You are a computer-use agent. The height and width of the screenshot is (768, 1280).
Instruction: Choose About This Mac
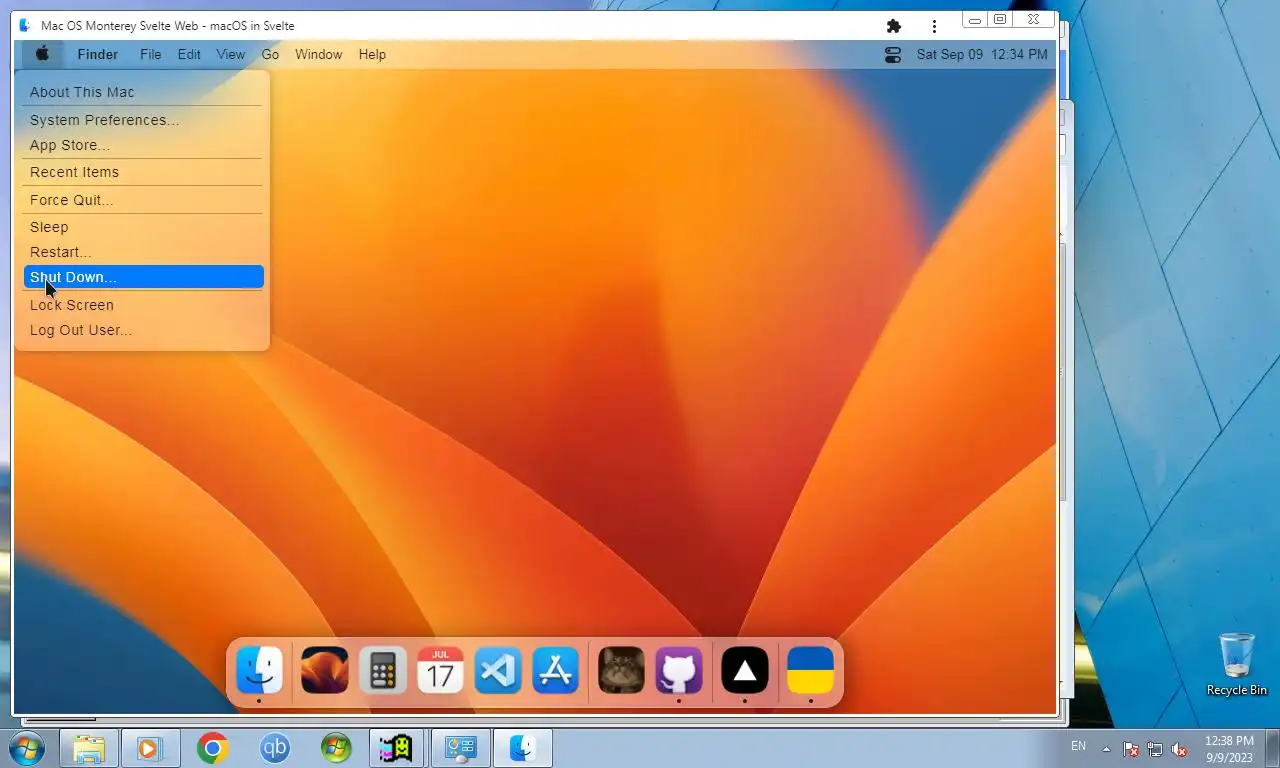[142, 92]
